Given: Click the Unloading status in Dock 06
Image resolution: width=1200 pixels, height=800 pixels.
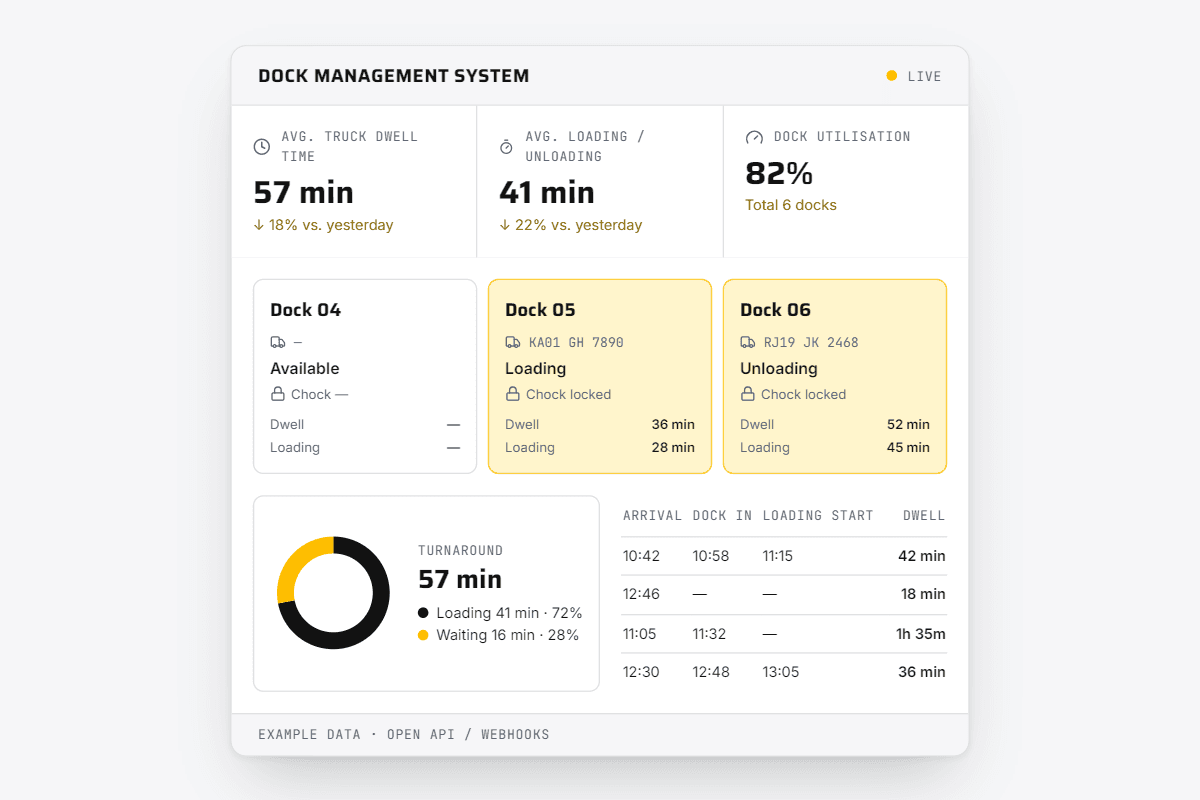Looking at the screenshot, I should coord(779,368).
